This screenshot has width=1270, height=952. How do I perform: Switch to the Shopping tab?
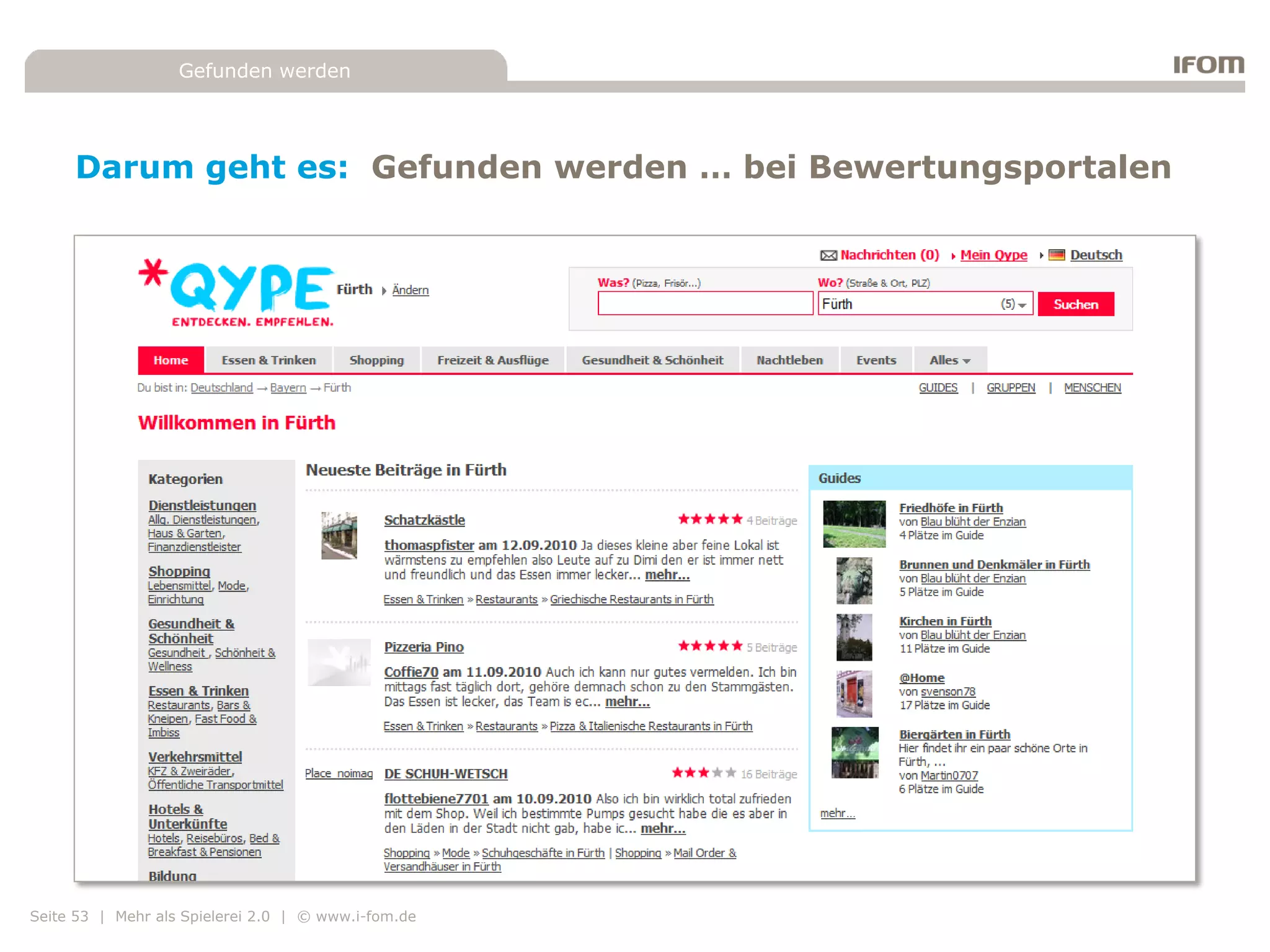376,360
